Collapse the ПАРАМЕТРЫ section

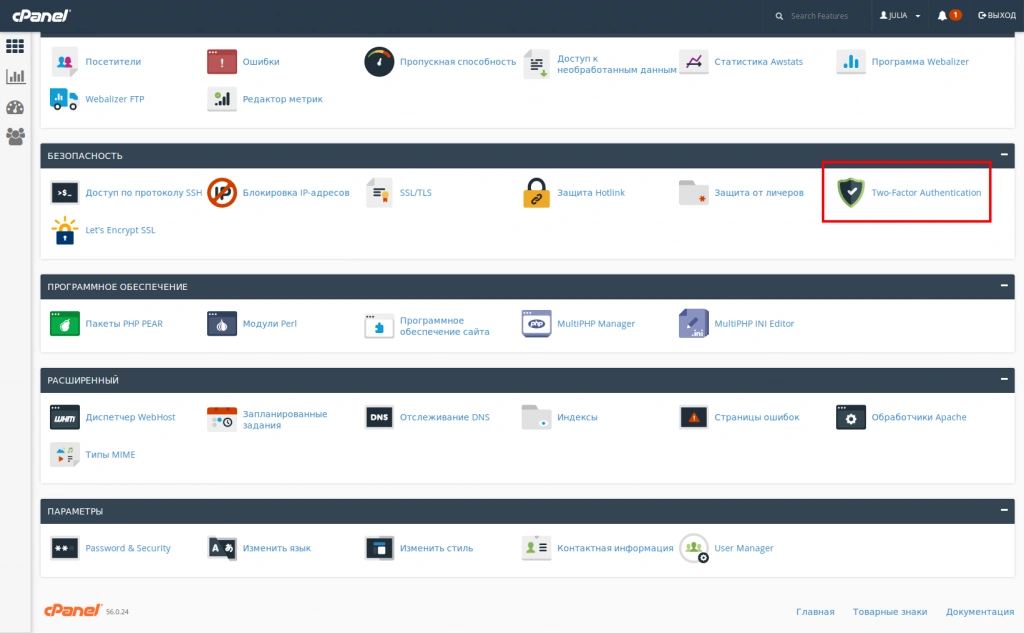click(x=1004, y=510)
